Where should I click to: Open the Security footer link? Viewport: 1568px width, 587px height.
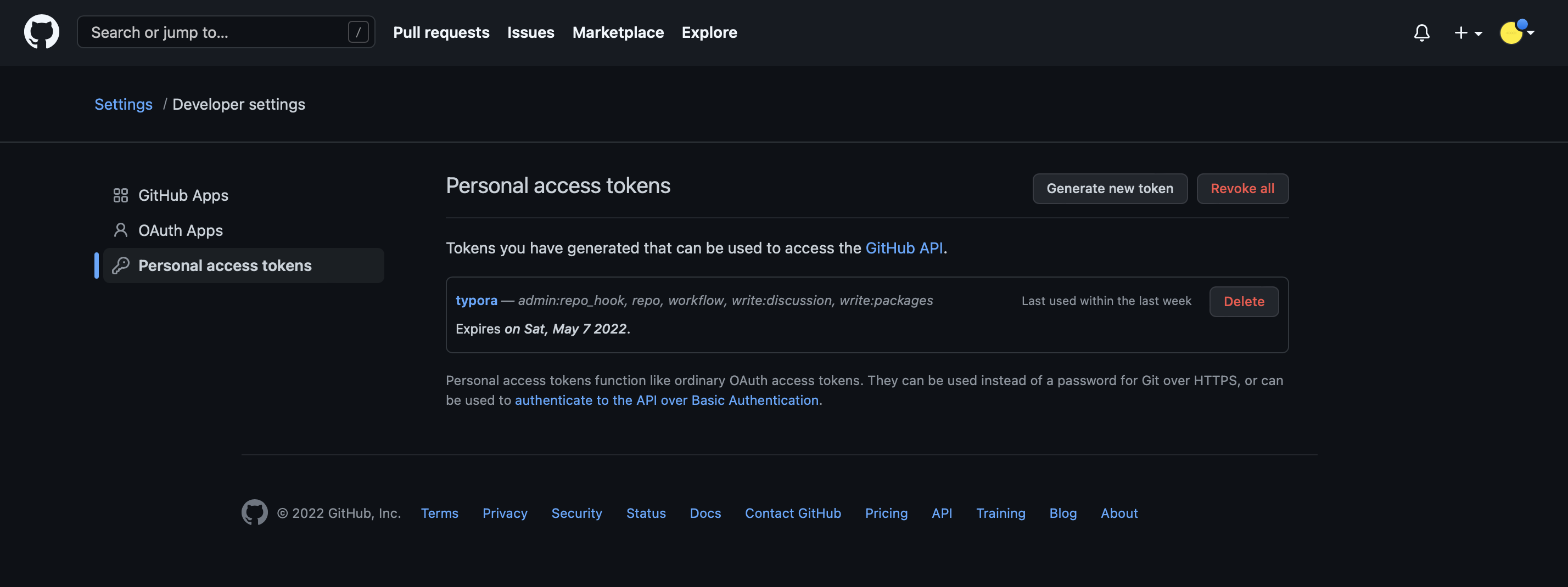576,513
